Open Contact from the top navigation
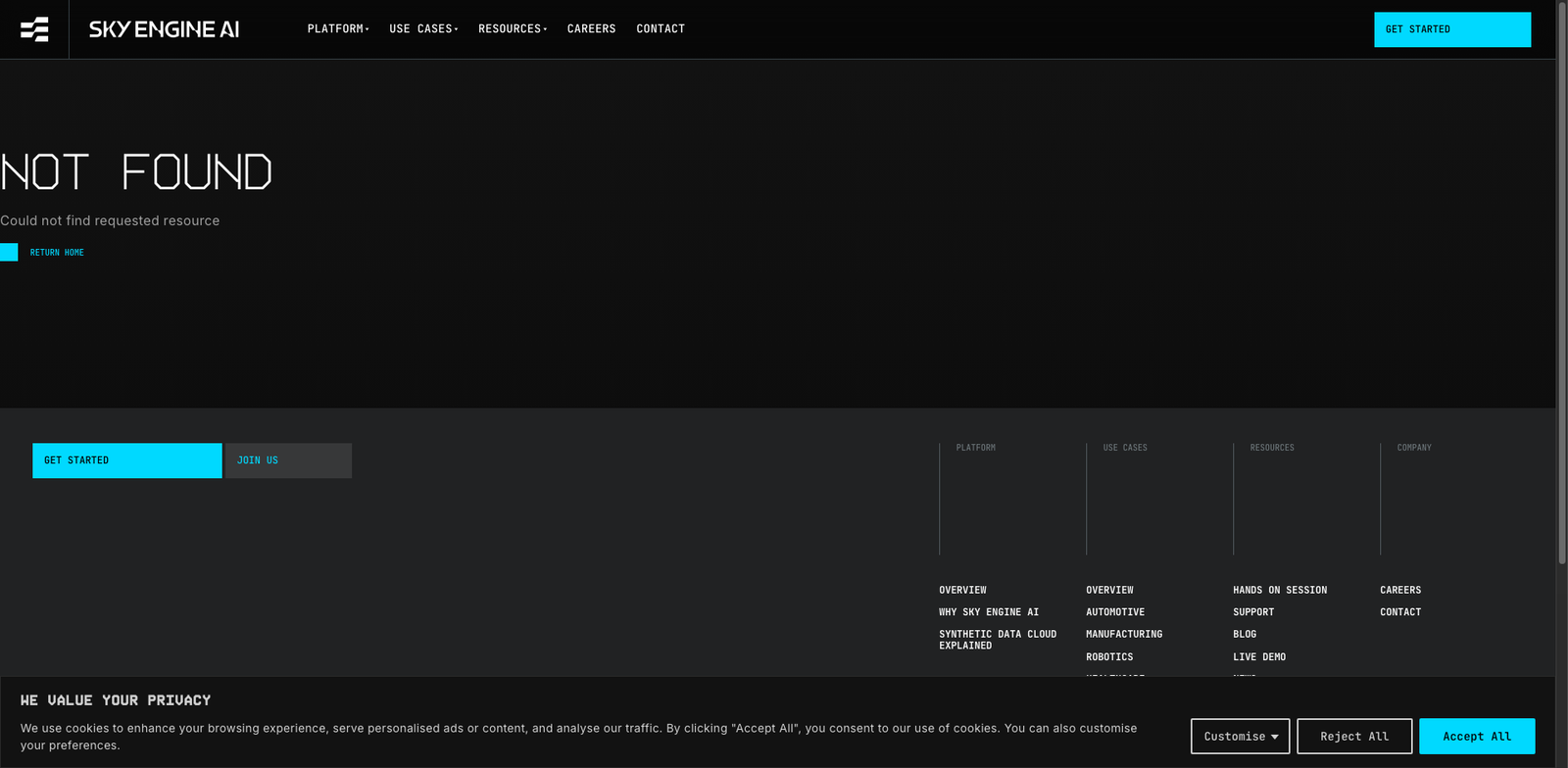This screenshot has height=768, width=1568. point(661,29)
